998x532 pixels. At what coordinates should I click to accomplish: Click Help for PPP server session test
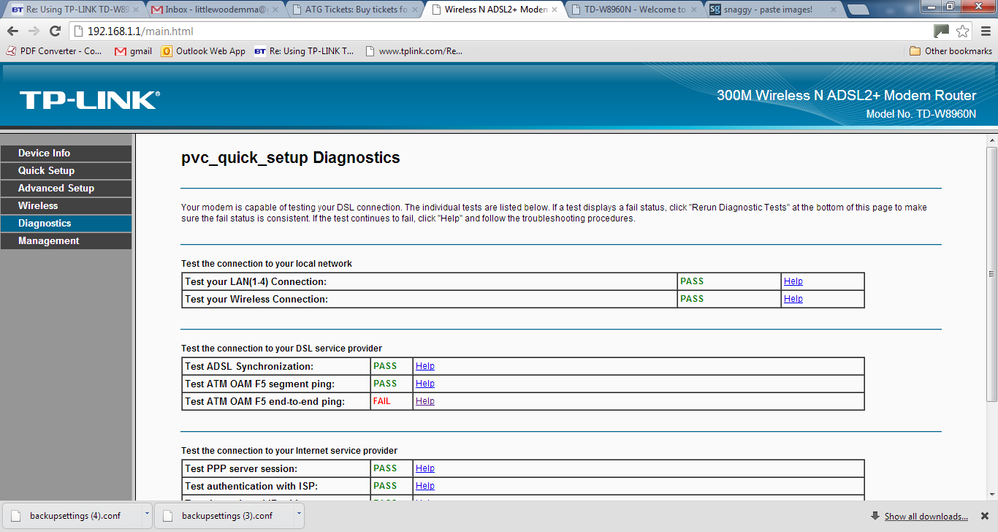(x=425, y=468)
